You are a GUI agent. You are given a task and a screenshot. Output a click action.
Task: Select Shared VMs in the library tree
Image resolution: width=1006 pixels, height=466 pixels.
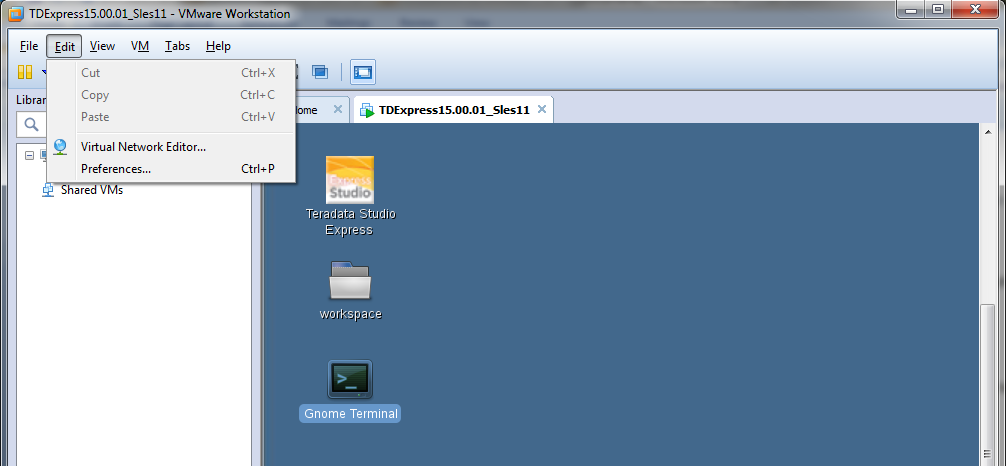[x=92, y=190]
